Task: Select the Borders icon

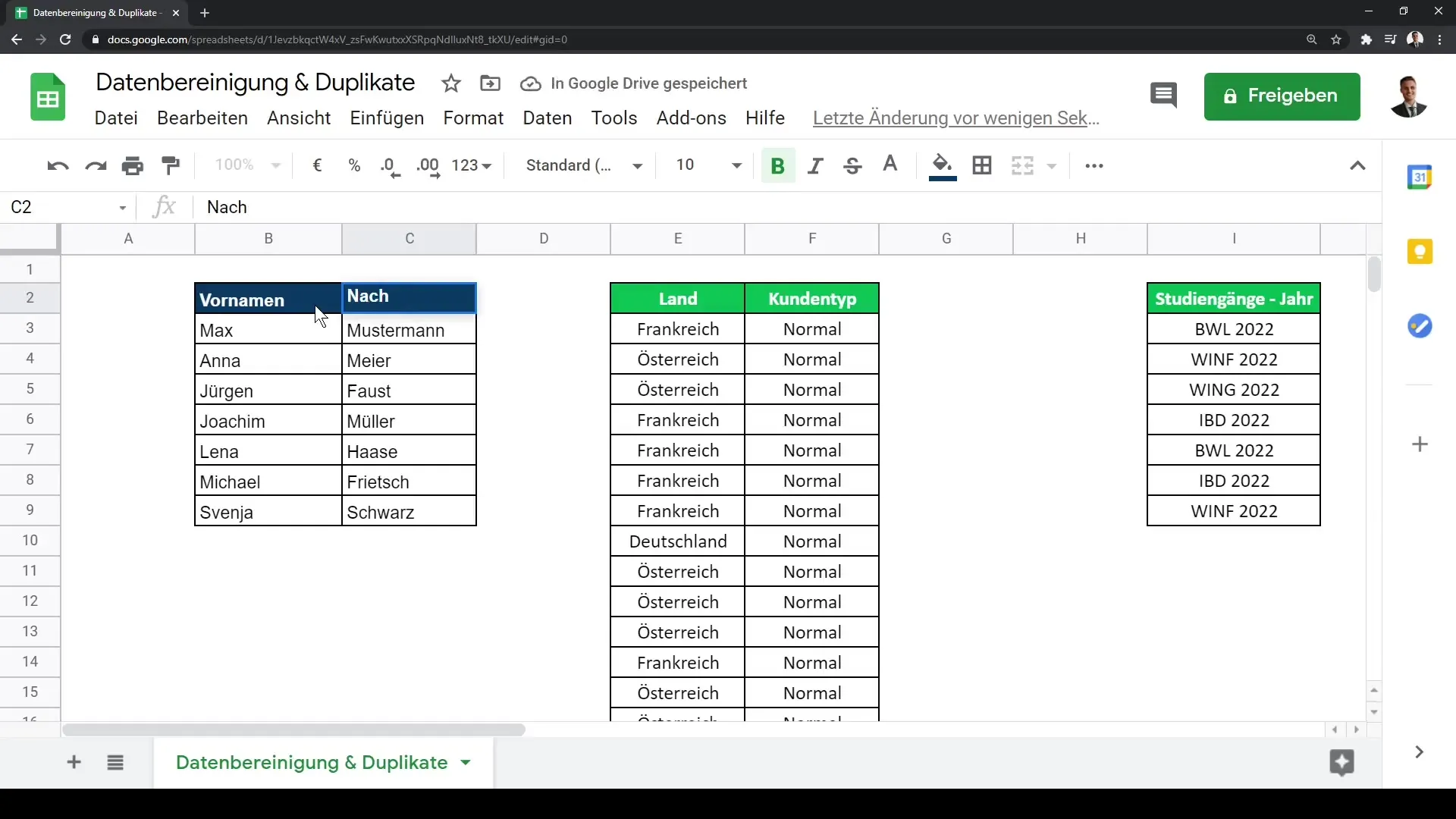Action: pos(981,164)
